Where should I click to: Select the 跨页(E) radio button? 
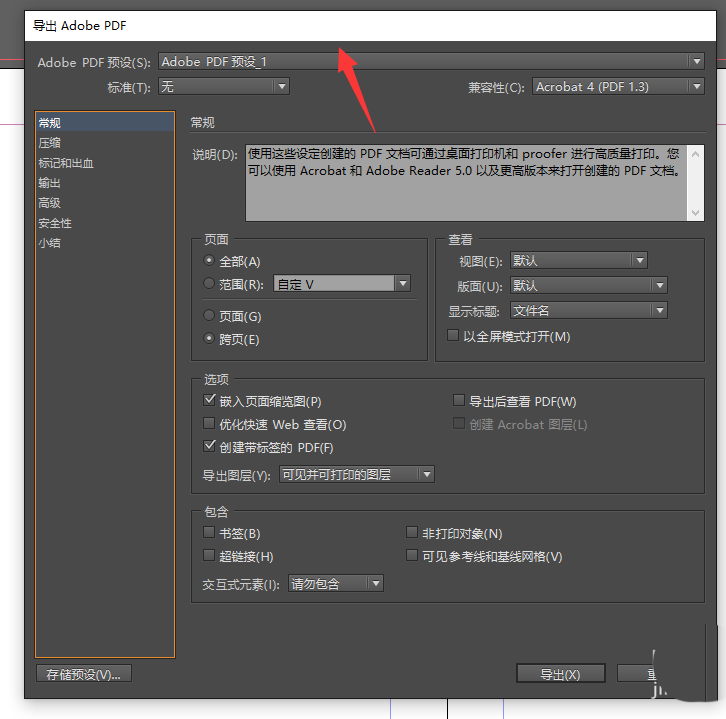(209, 338)
